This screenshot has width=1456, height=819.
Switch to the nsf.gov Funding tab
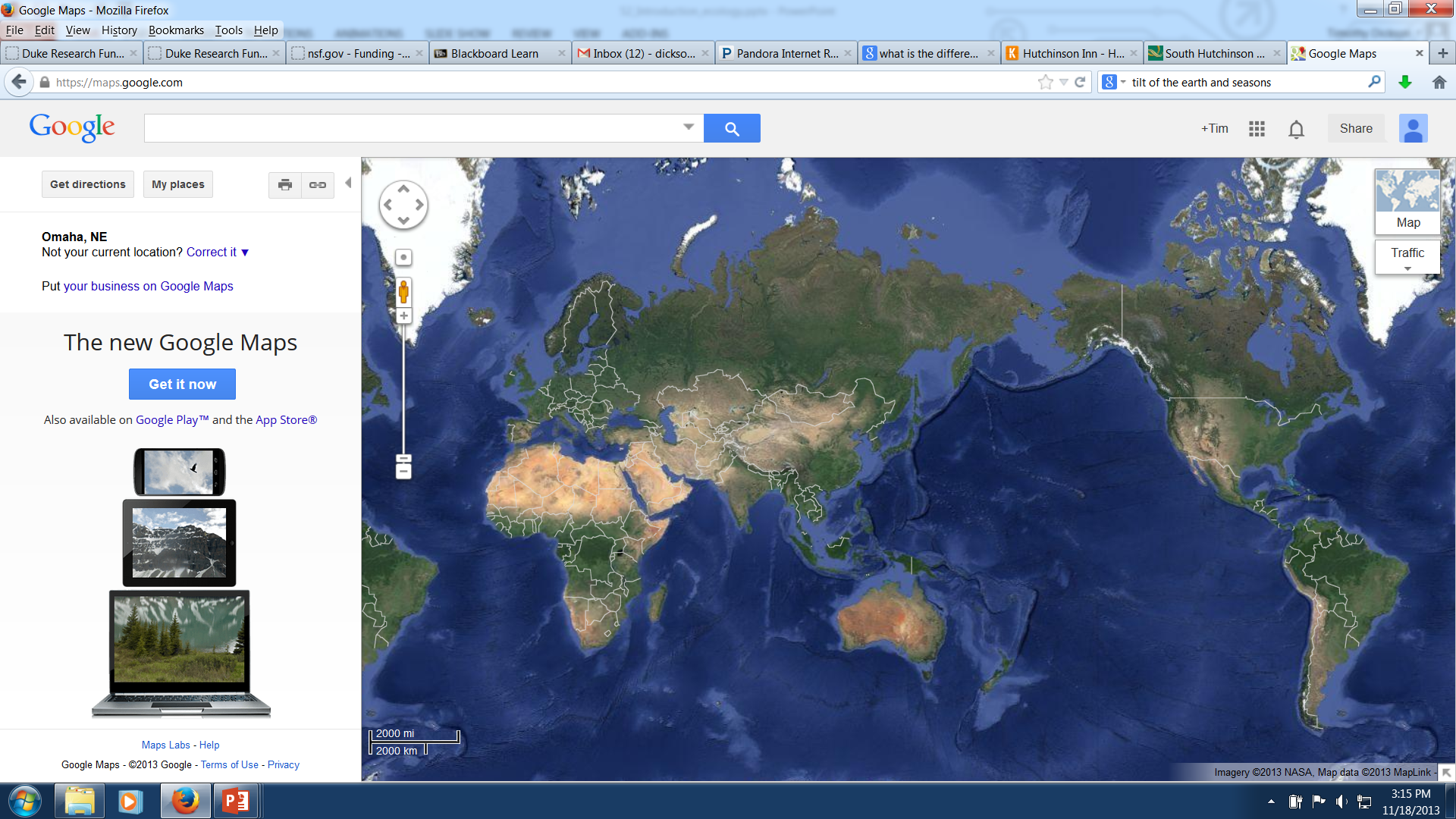[357, 53]
